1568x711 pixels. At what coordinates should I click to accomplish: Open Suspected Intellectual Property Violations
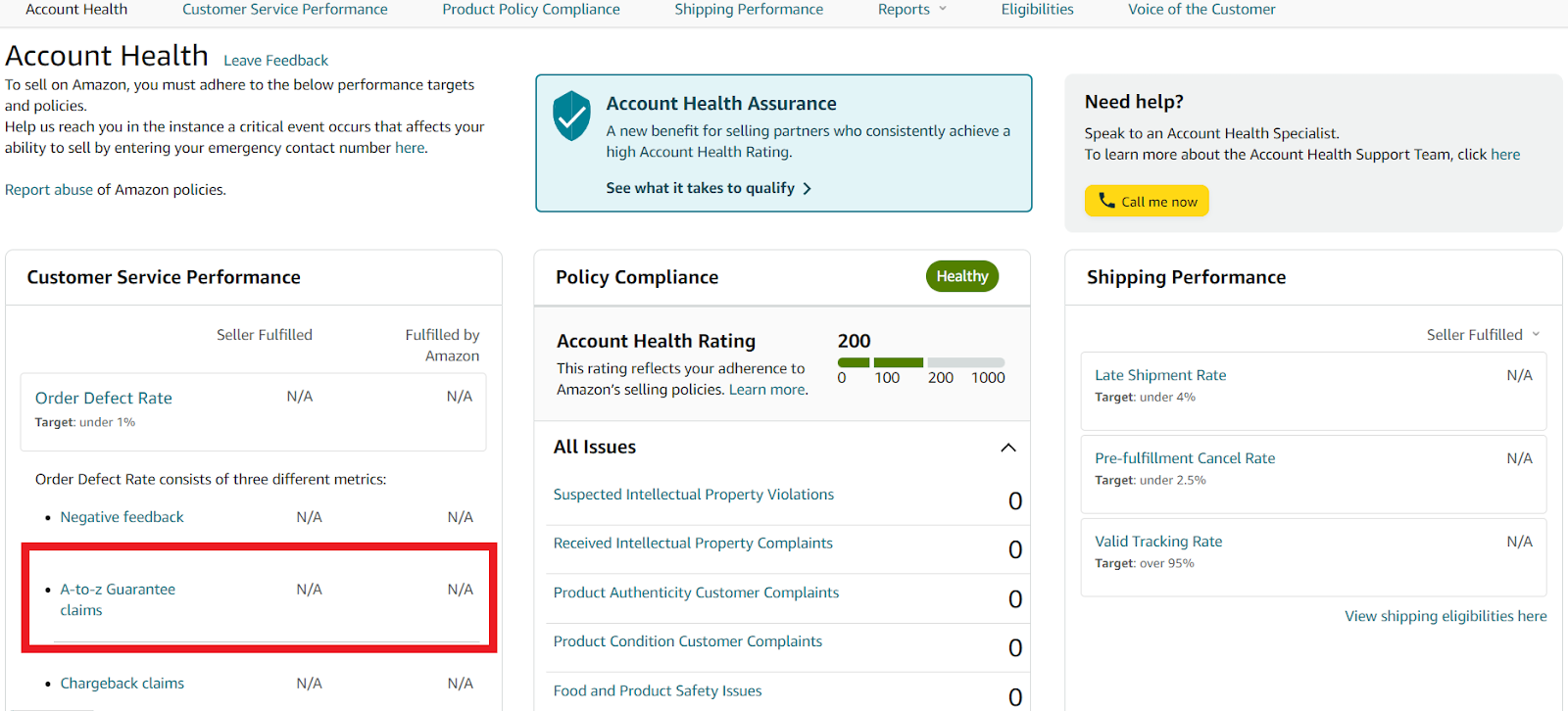click(x=693, y=495)
